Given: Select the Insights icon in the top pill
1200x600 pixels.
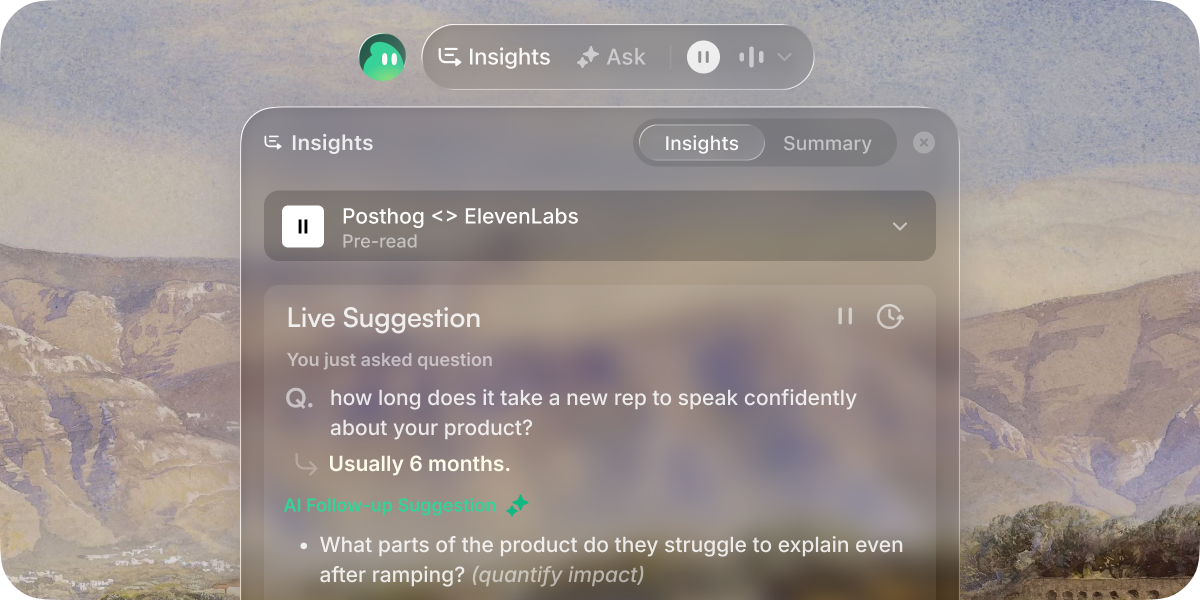Looking at the screenshot, I should [x=451, y=57].
